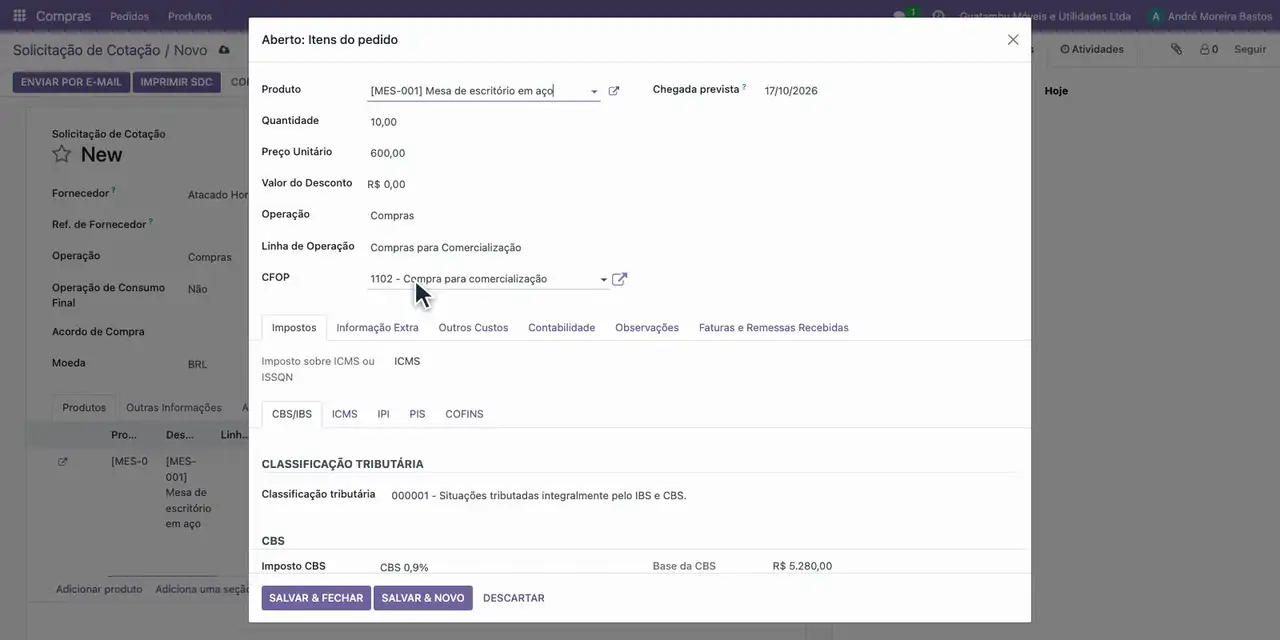Open the messages chat icon in navbar
1280x640 pixels.
pyautogui.click(x=900, y=16)
